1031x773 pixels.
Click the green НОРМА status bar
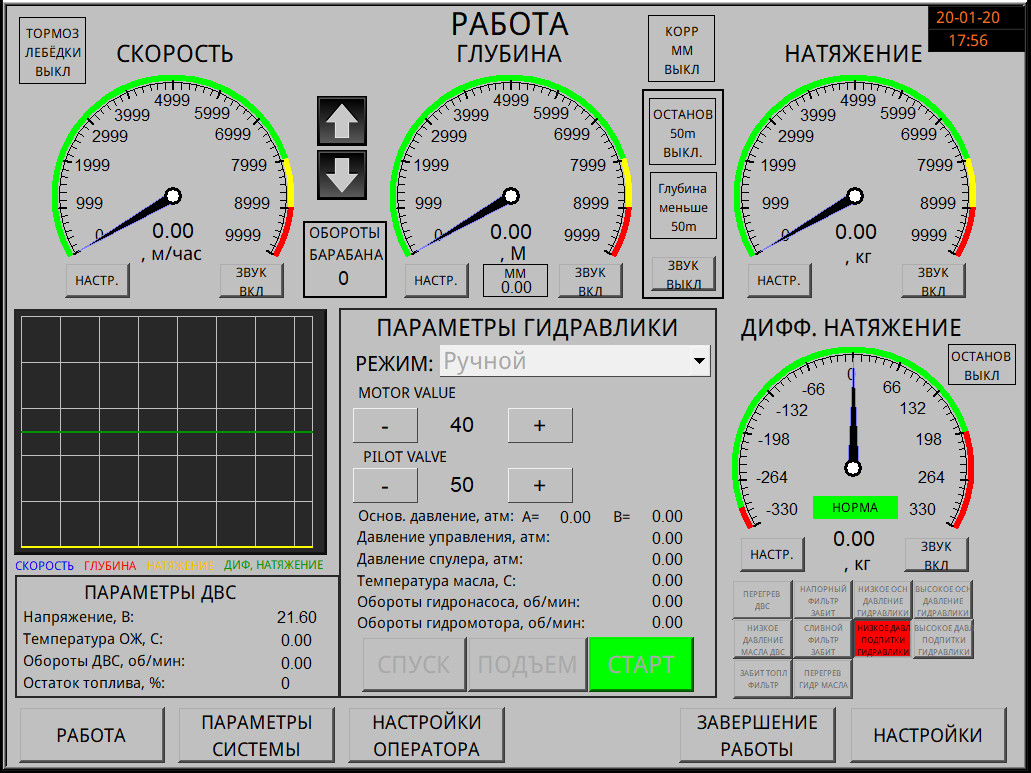coord(854,508)
